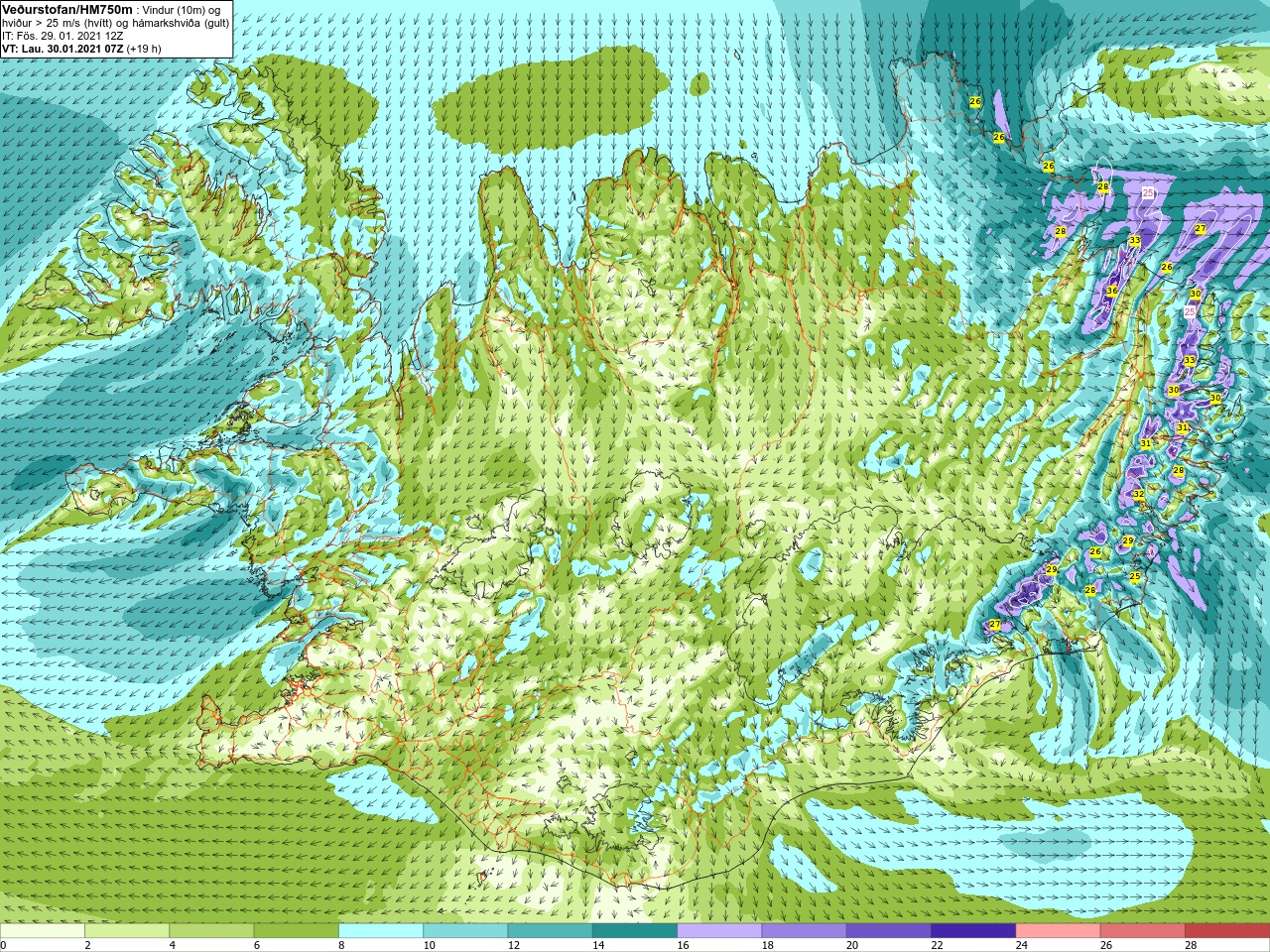Click the '8' tick on the colour scale

coord(341,945)
